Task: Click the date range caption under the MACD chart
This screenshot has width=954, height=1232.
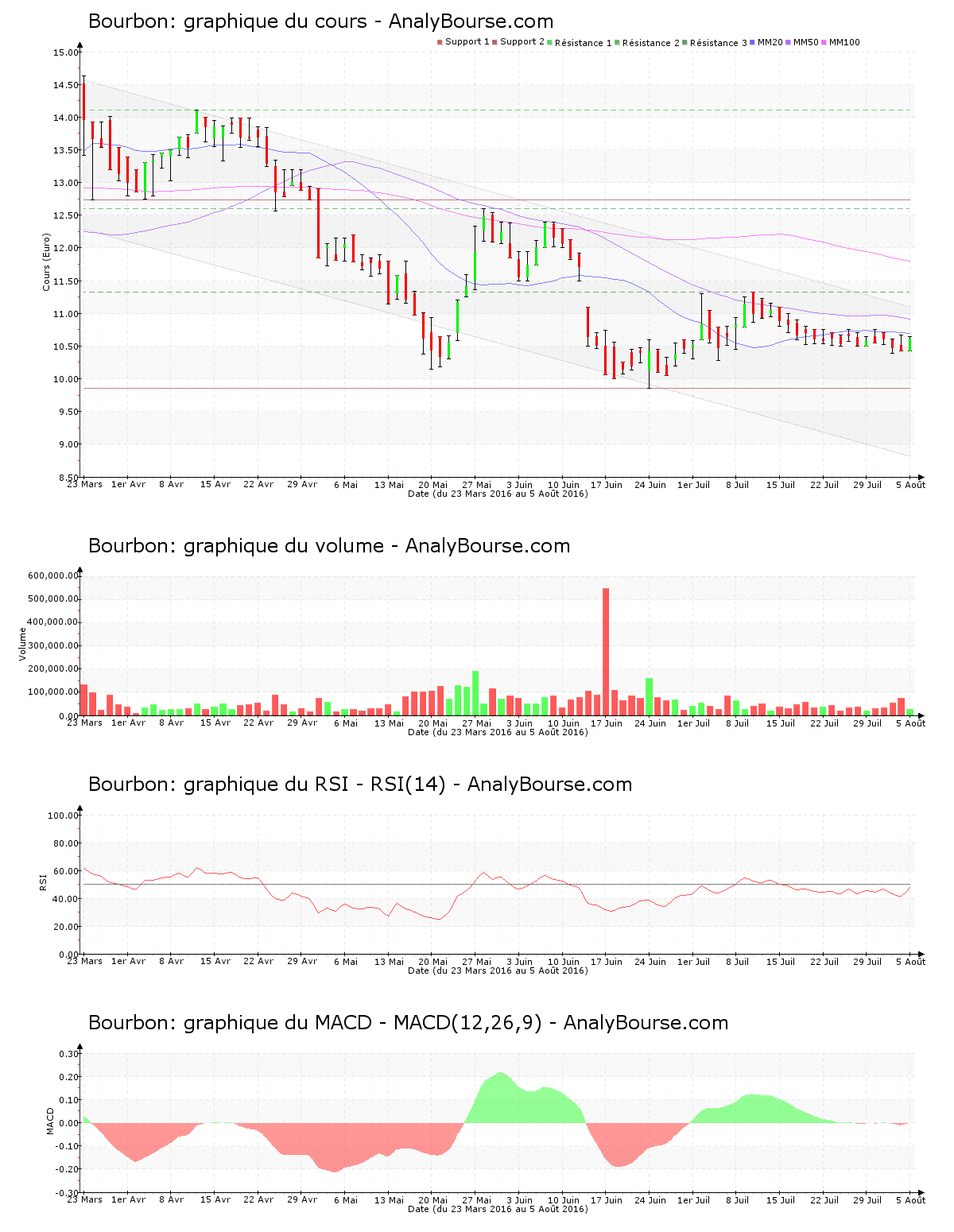Action: coord(498,1209)
